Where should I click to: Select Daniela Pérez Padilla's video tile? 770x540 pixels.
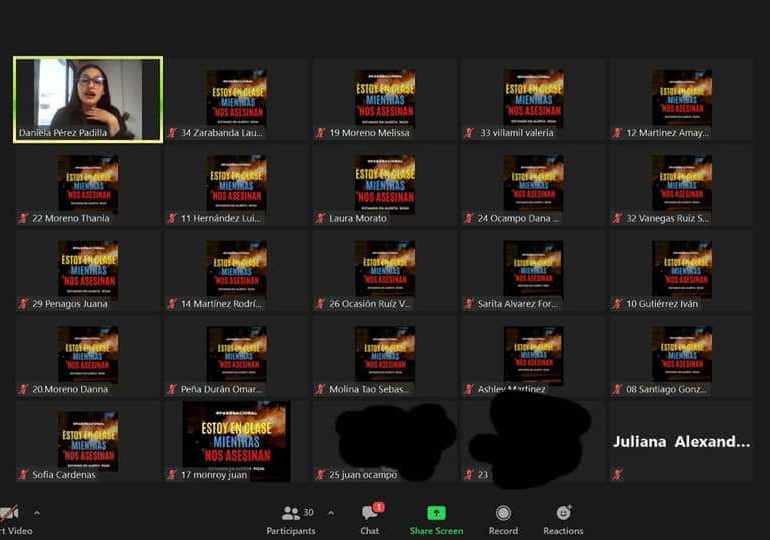click(88, 99)
